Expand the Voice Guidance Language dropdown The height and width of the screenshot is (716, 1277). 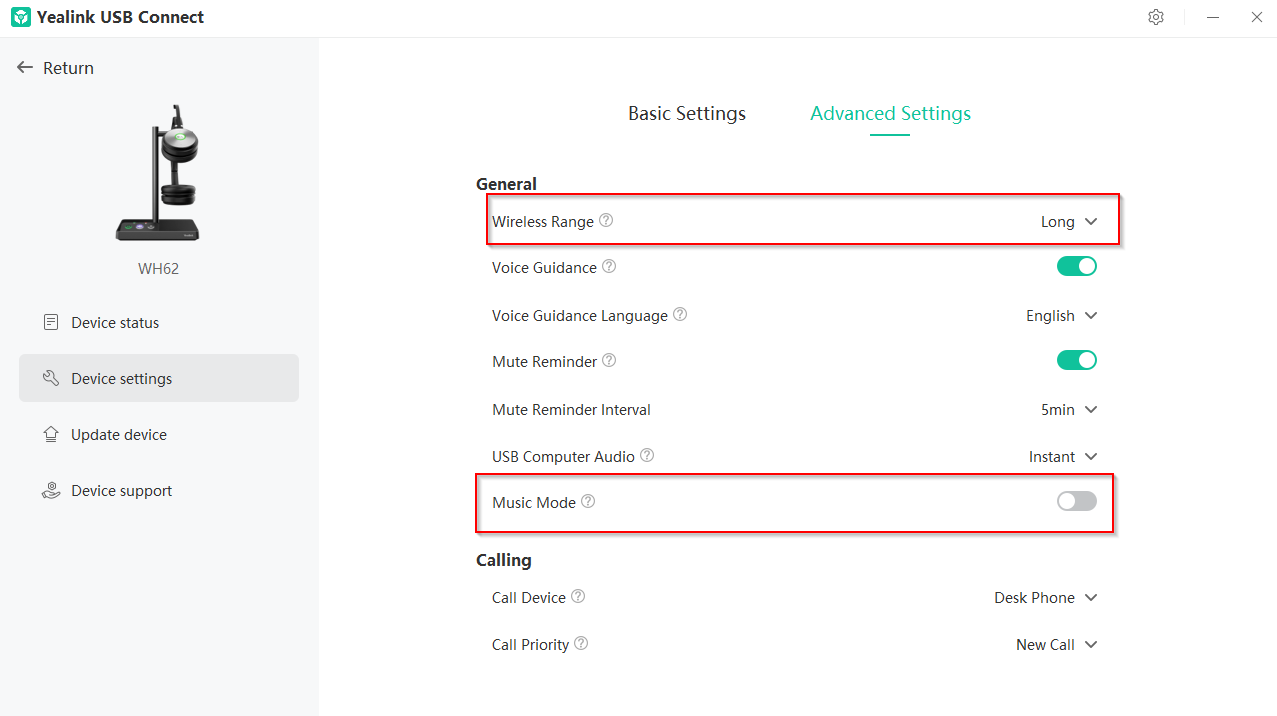pyautogui.click(x=1061, y=316)
